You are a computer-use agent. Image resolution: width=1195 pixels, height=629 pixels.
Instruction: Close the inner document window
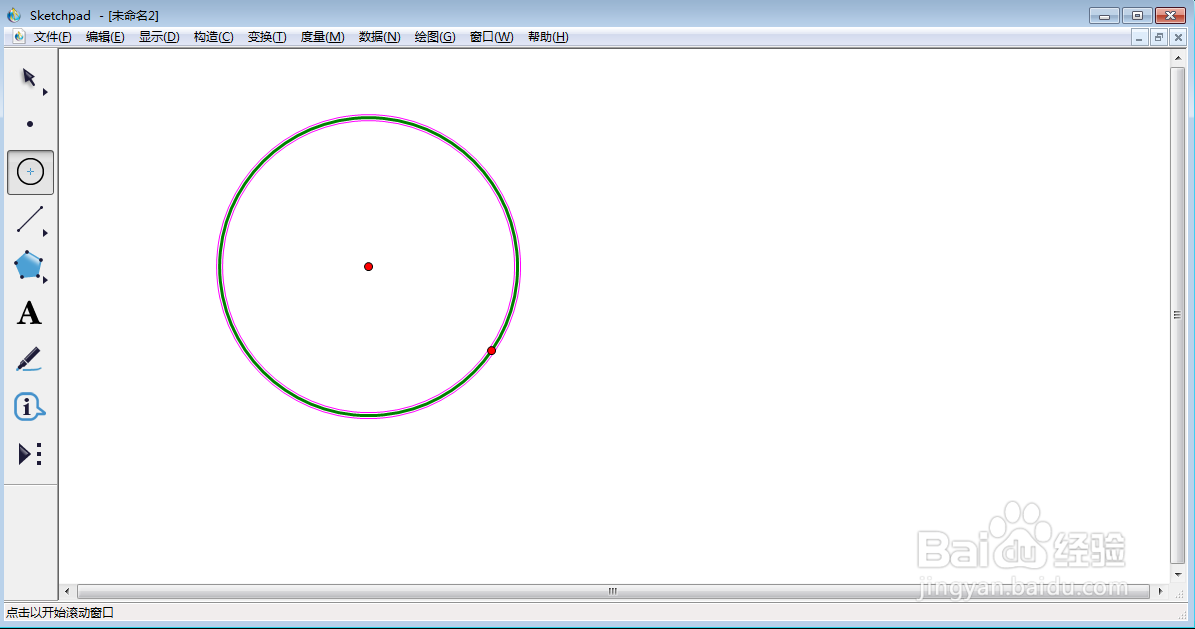(x=1178, y=37)
